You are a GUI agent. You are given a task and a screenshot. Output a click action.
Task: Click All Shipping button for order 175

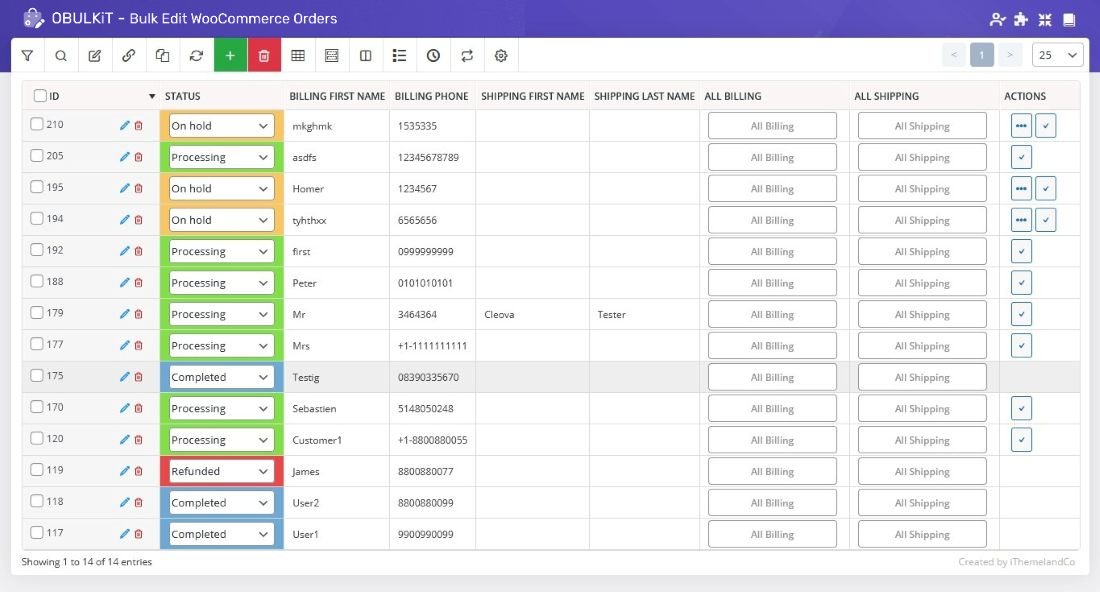pos(922,377)
